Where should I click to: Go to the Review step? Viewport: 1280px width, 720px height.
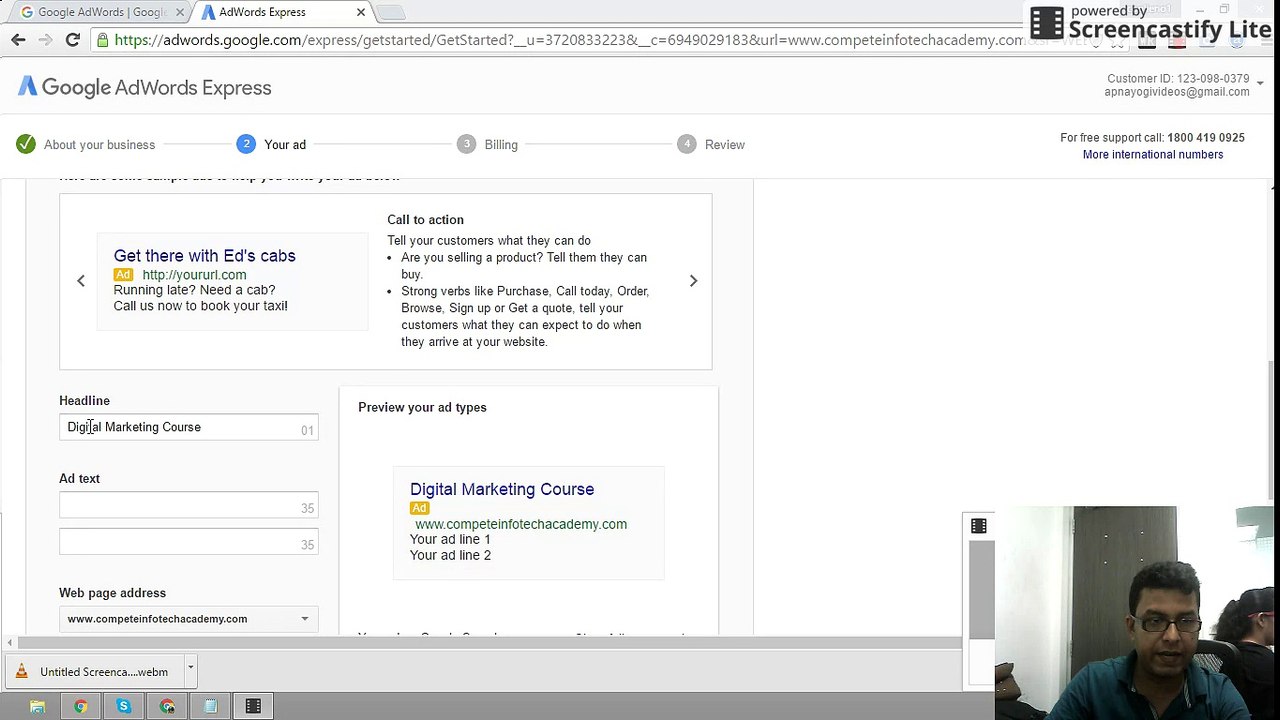click(725, 145)
